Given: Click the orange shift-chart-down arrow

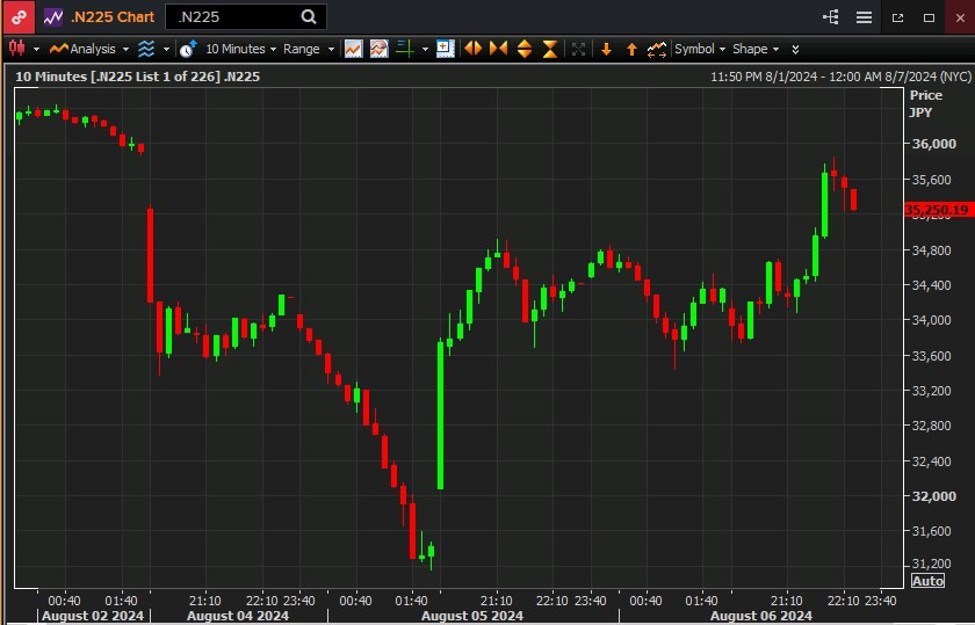Looking at the screenshot, I should tap(608, 48).
